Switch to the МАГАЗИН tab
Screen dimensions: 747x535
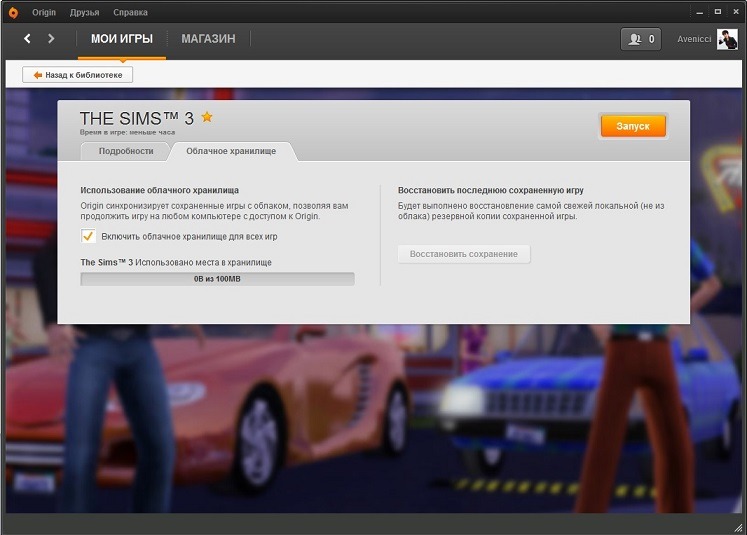tap(208, 39)
